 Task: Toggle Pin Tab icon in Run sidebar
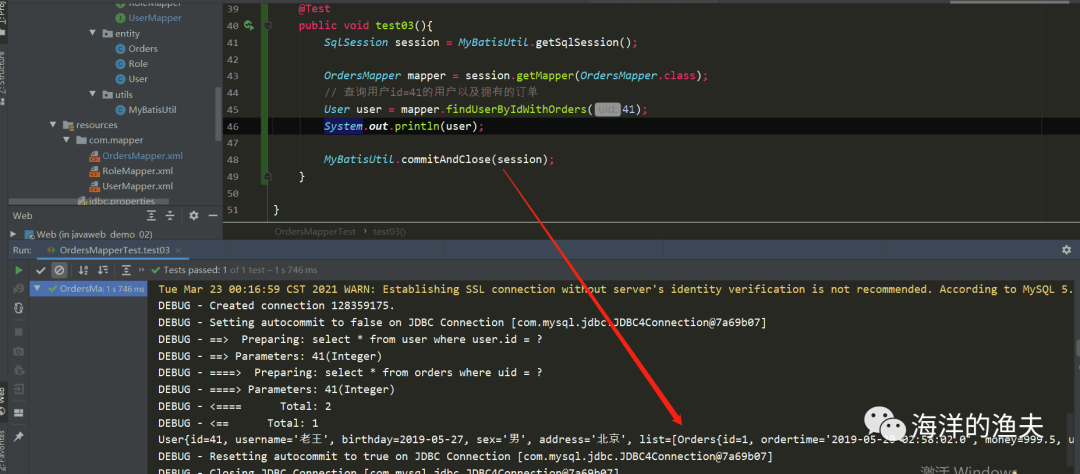(19, 436)
